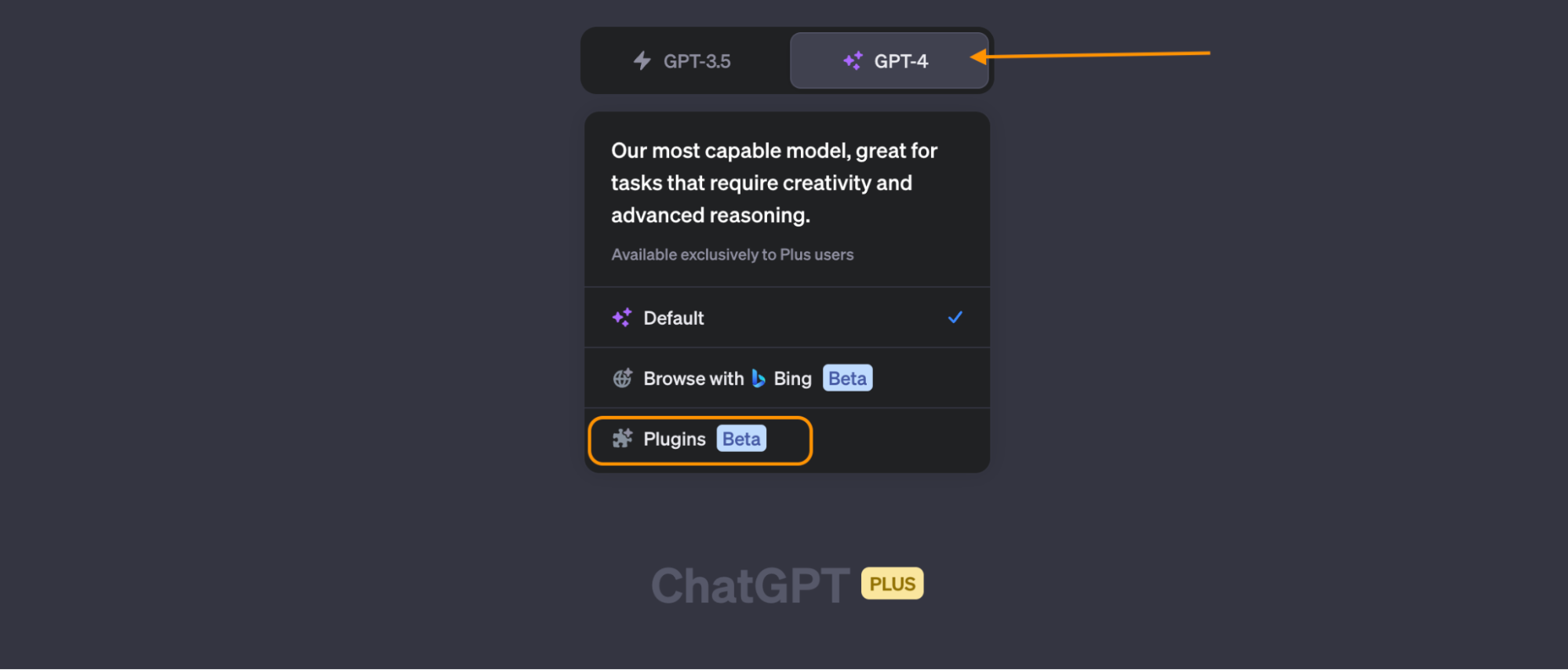Click the word Bing in browse option
Image resolution: width=1568 pixels, height=670 pixels.
coord(792,379)
